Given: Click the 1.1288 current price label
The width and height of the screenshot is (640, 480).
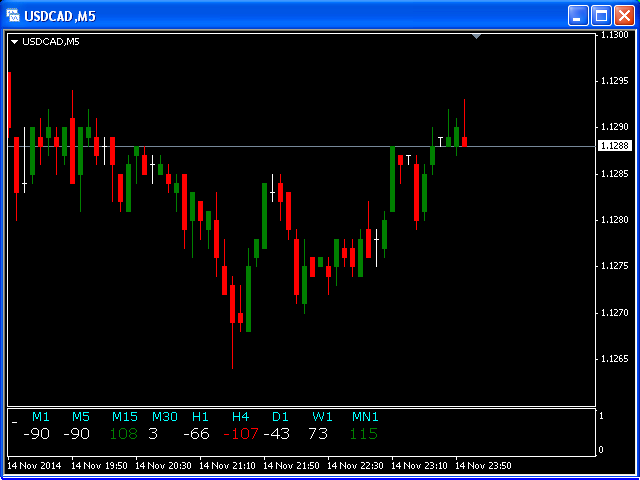Looking at the screenshot, I should 615,146.
